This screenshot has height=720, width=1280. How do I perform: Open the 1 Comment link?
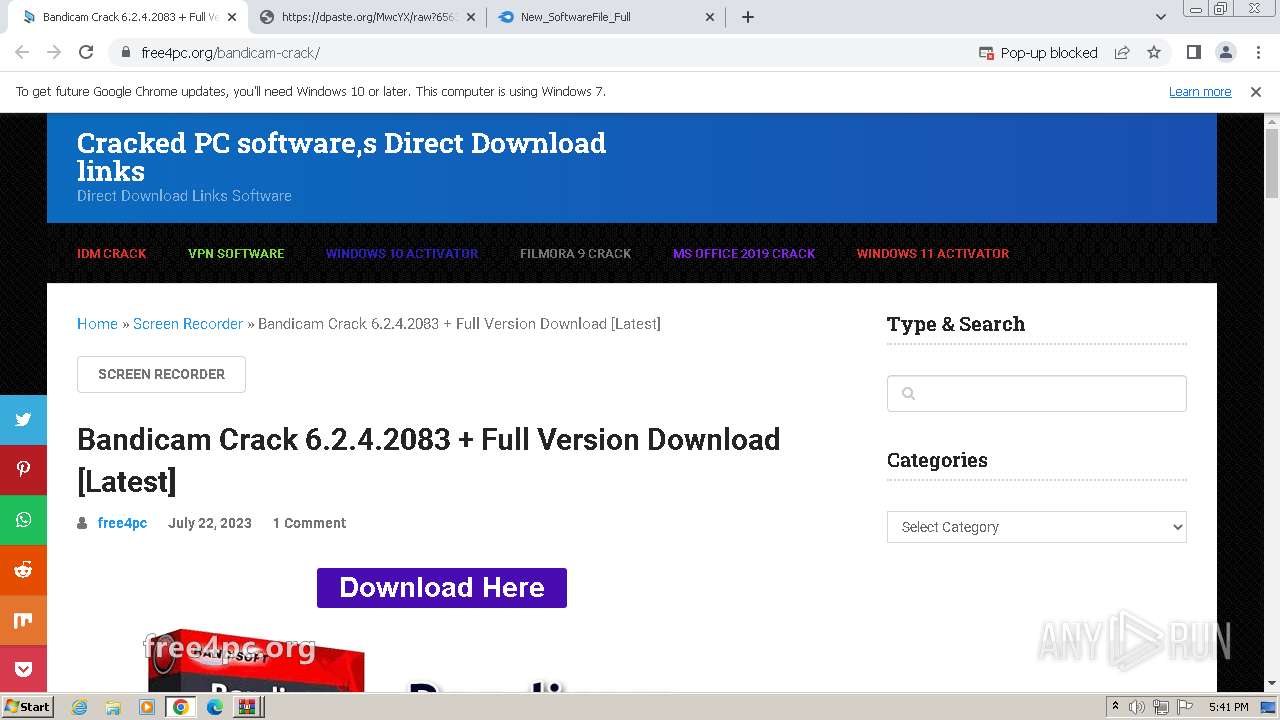click(x=309, y=523)
